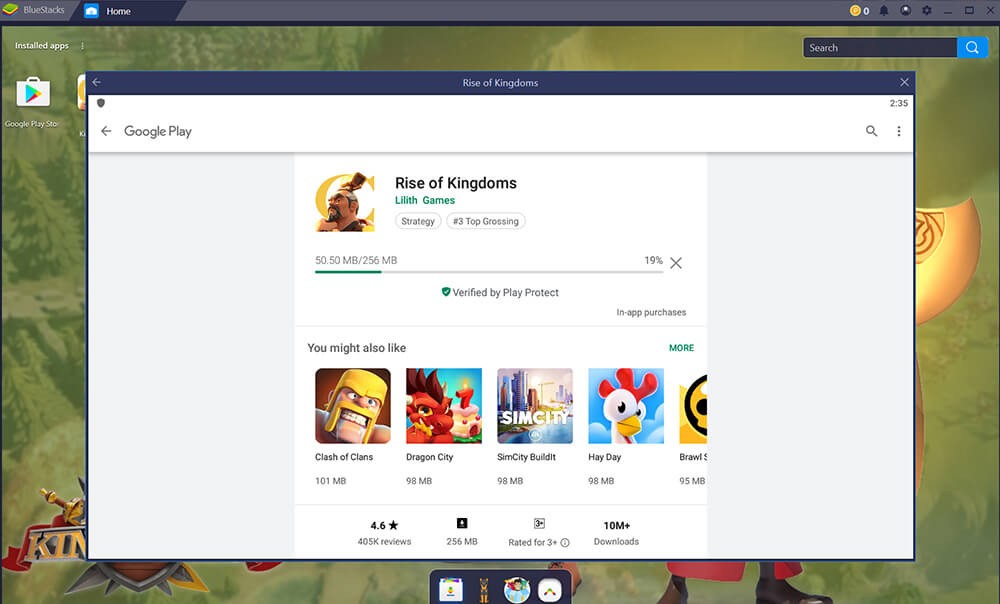
Task: Click the 10M+ Downloads stat
Action: (616, 533)
